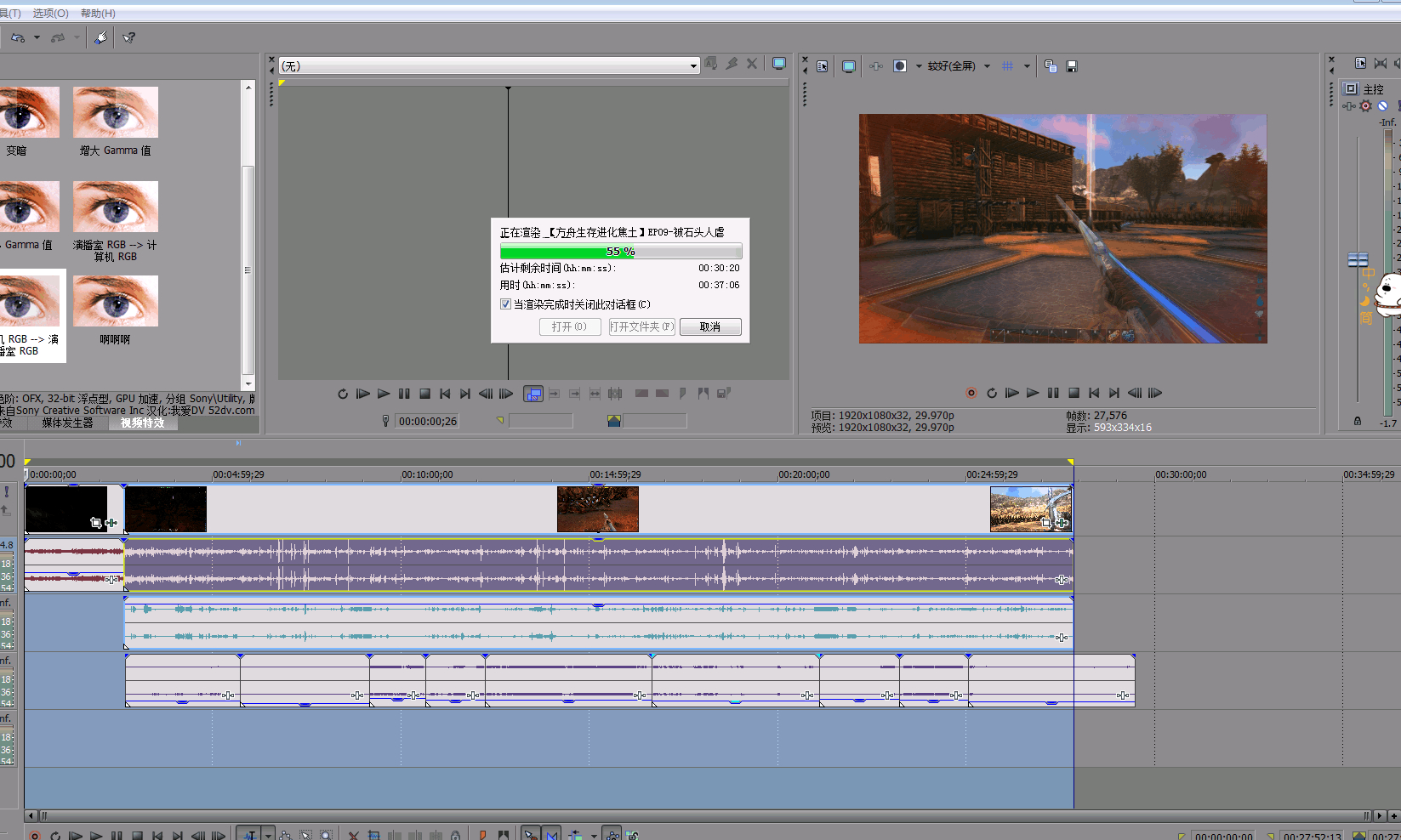Toggle trimmer overwrite mode button

tap(533, 394)
